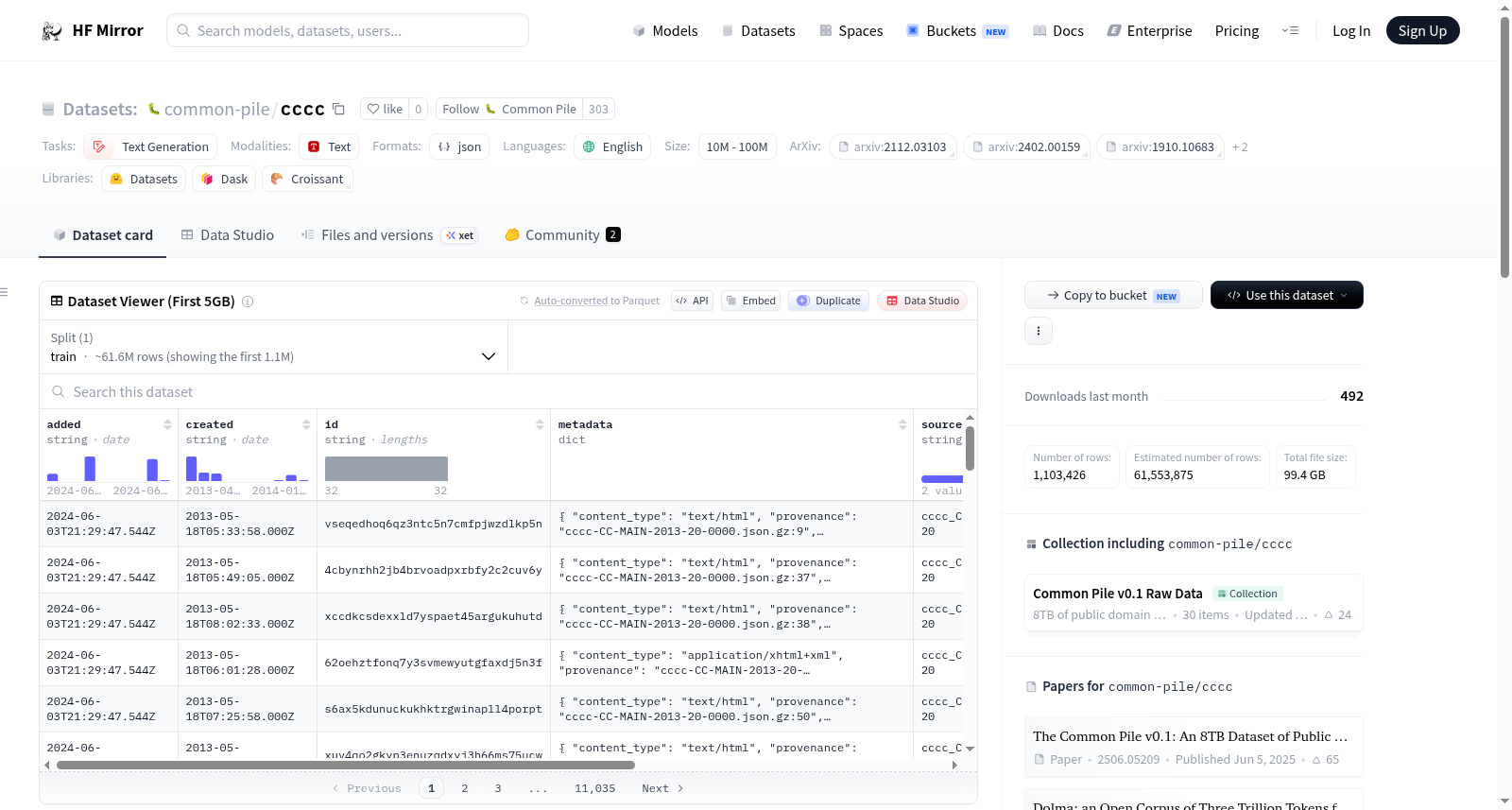Viewport: 1512px width, 810px height.
Task: Select the Dask library tag
Action: 224,179
